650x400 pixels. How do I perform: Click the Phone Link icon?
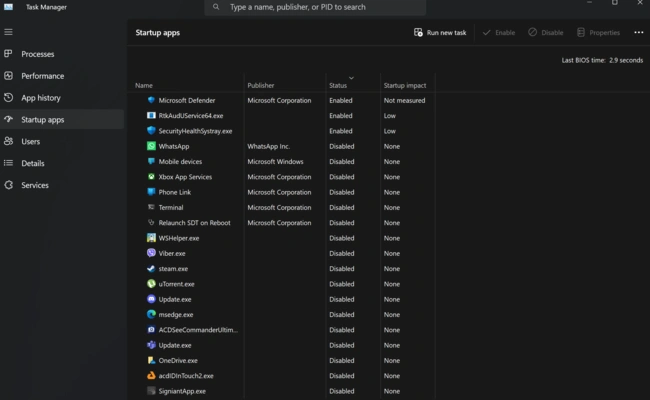[x=151, y=192]
